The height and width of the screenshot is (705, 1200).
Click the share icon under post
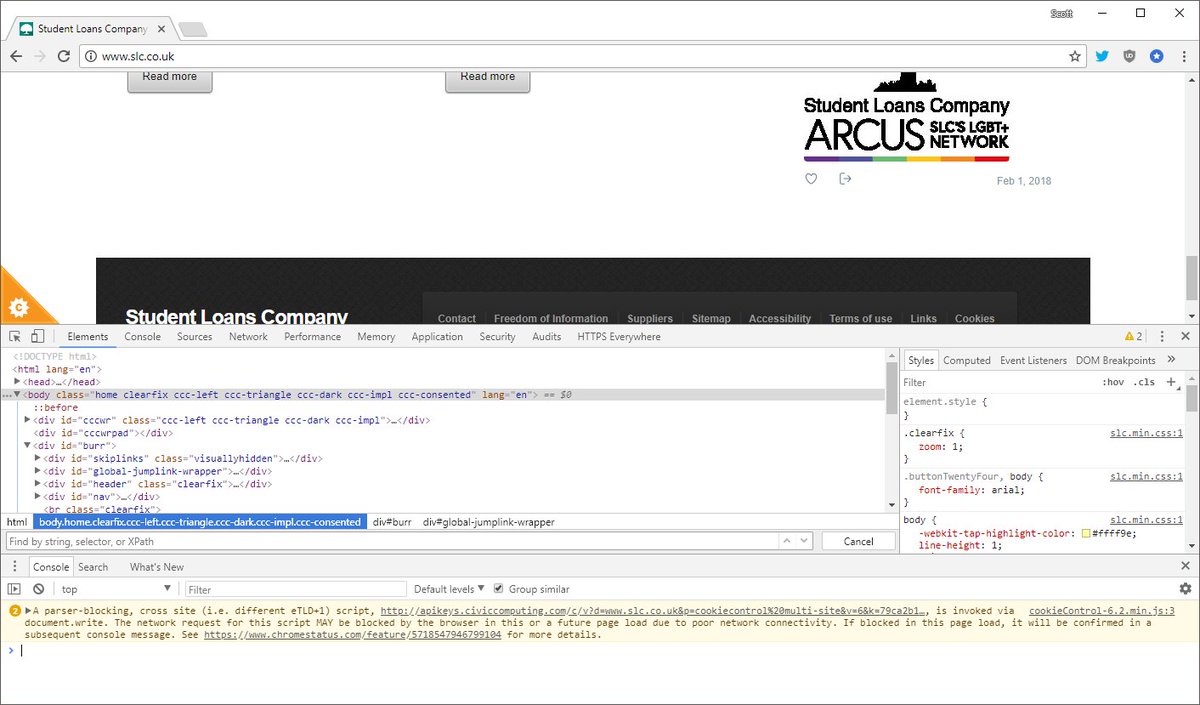(845, 179)
